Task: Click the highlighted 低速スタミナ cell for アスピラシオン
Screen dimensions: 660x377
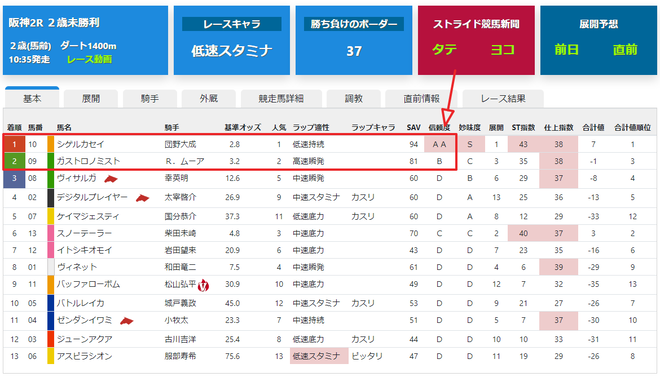Action: (x=319, y=356)
